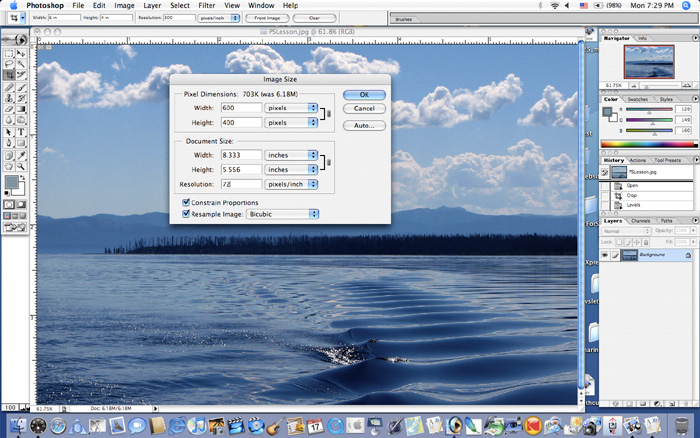Select the Gradient tool
The height and width of the screenshot is (438, 700).
coord(21,109)
